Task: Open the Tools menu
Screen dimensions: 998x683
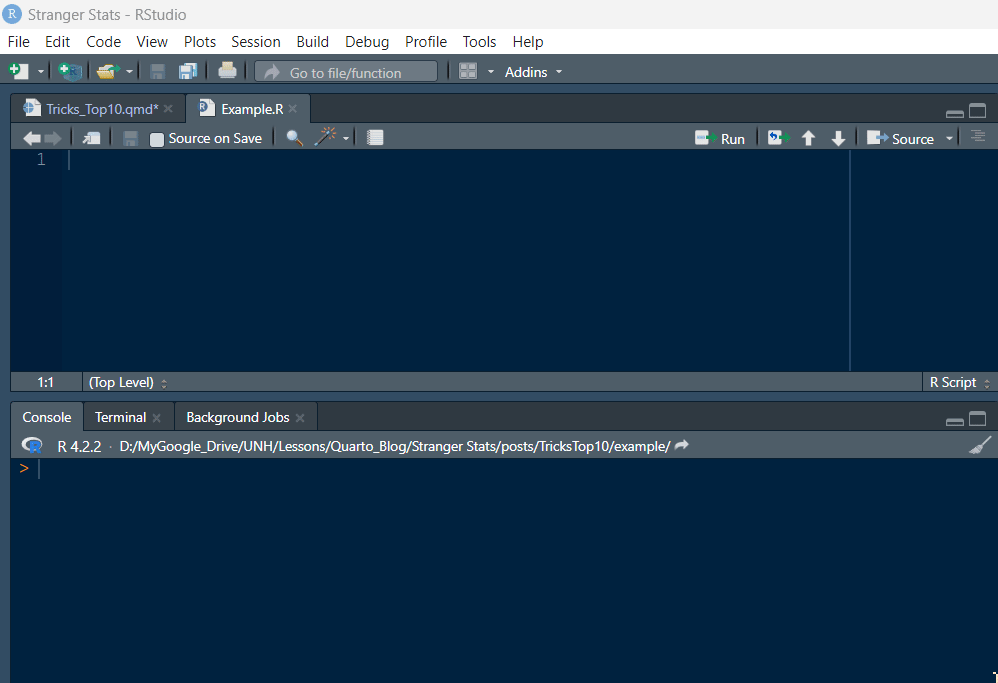Action: pyautogui.click(x=479, y=42)
